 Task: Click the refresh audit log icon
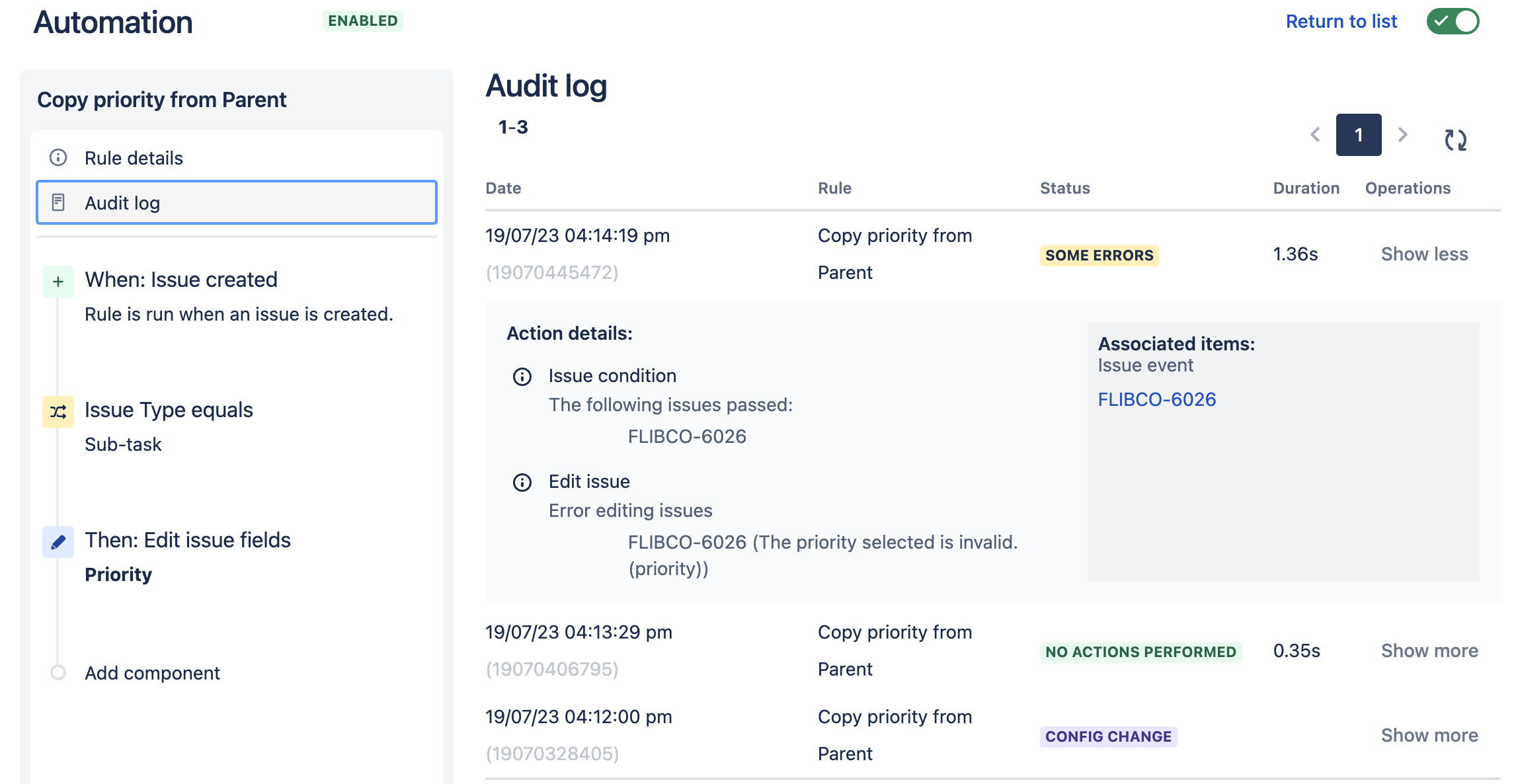pos(1455,139)
